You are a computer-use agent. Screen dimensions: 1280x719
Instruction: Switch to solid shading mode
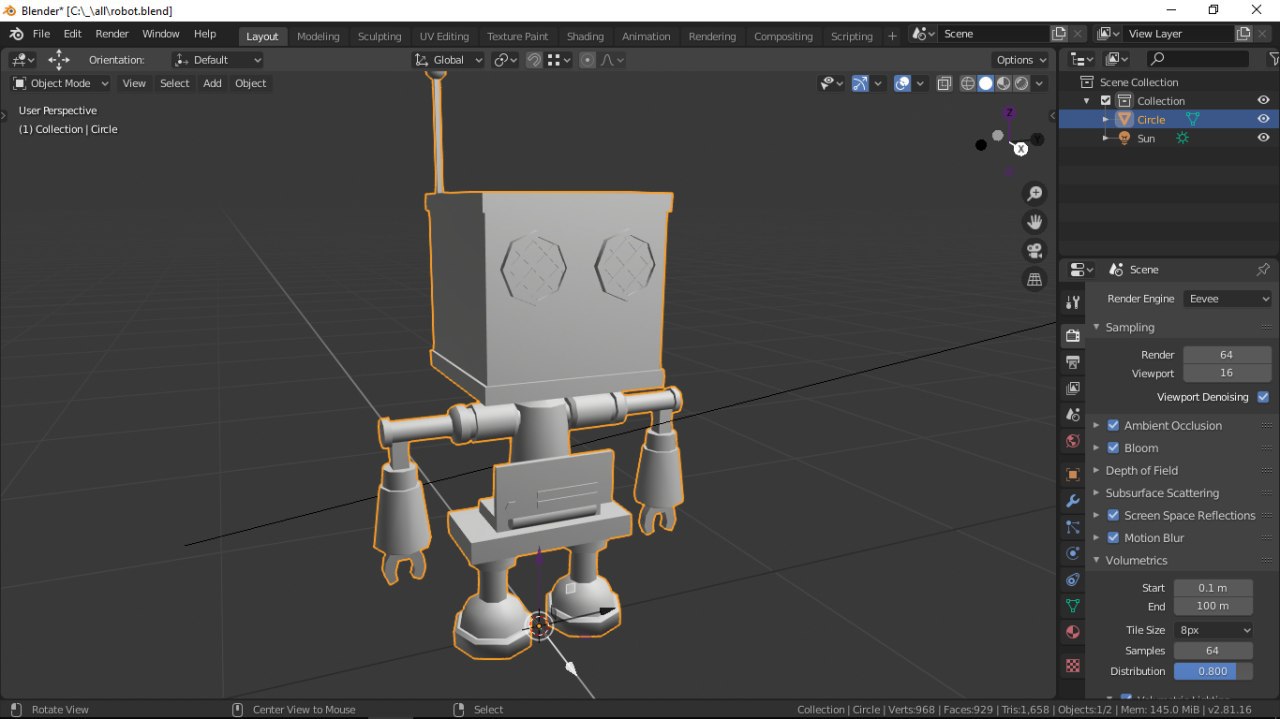point(985,83)
